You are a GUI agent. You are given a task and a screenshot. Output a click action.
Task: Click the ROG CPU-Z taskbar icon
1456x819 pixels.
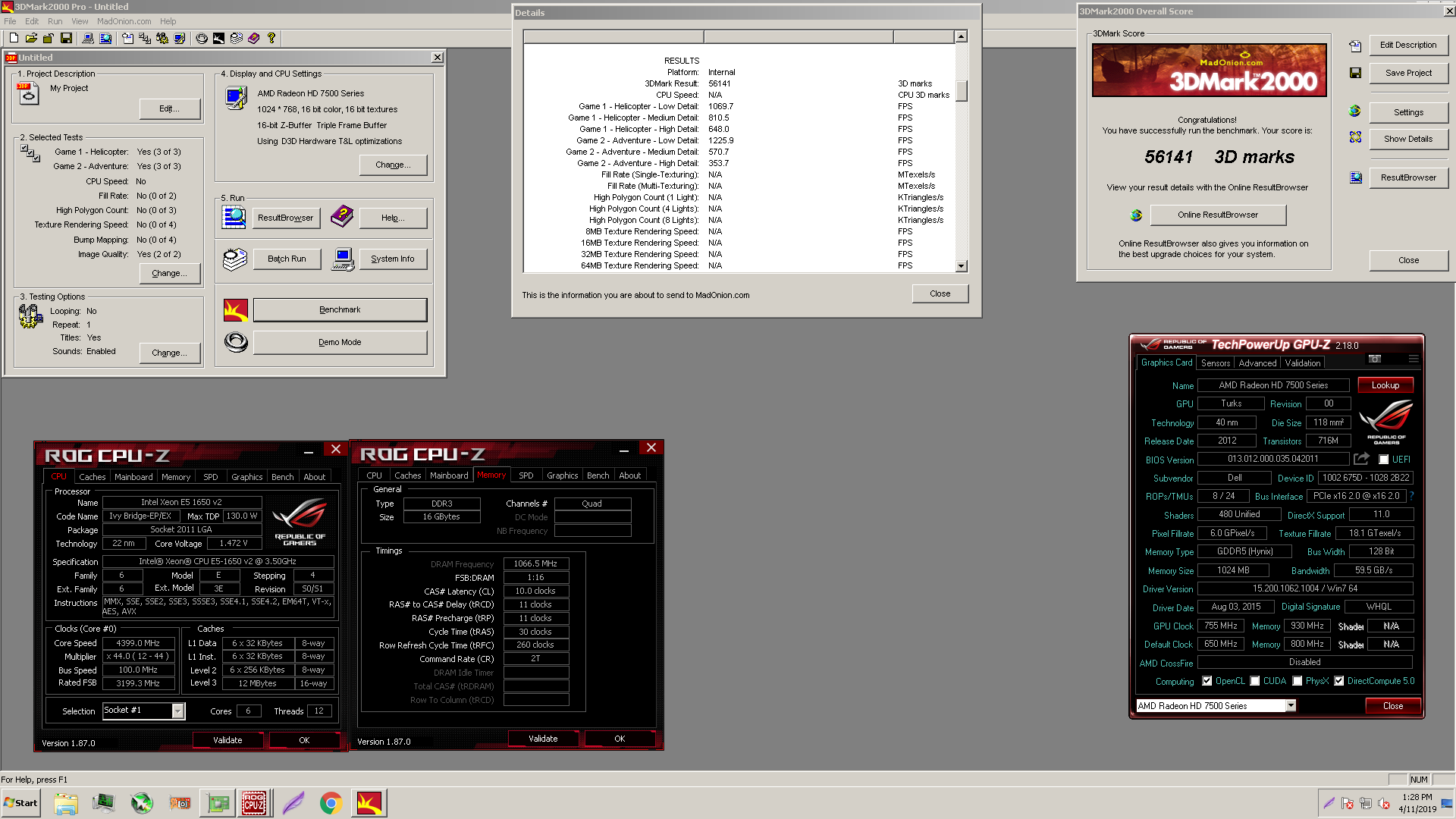tap(254, 803)
